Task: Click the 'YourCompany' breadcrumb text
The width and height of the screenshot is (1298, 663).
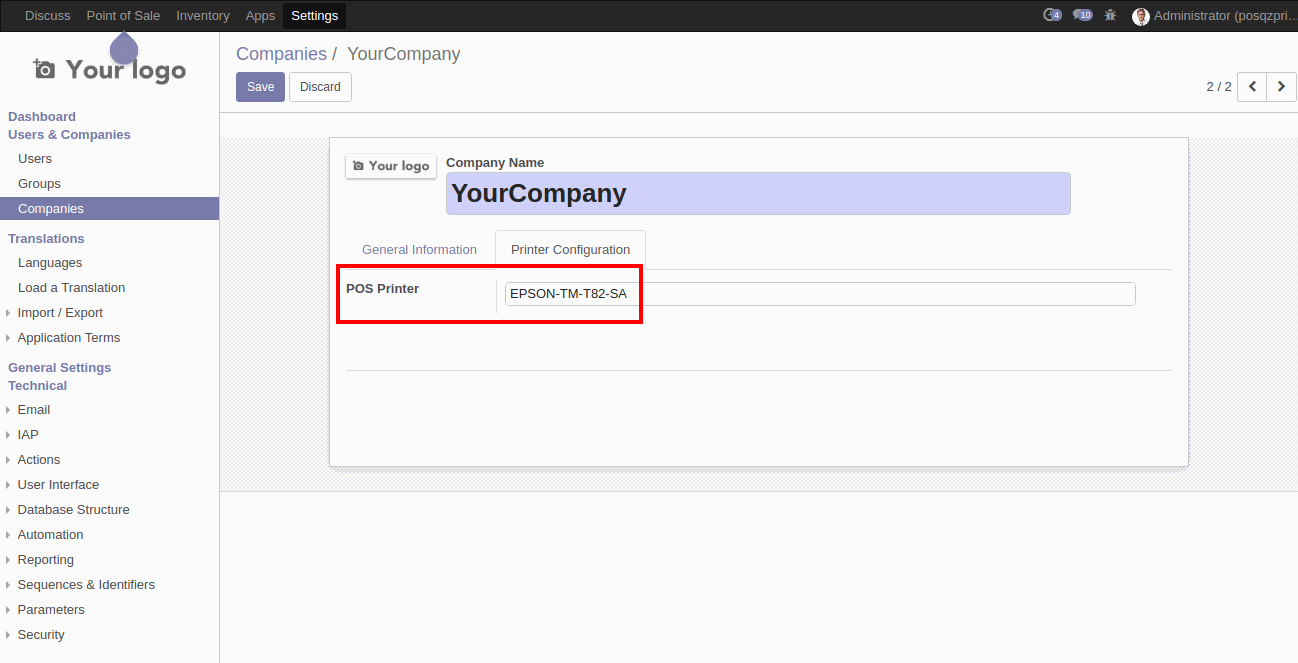Action: 403,54
